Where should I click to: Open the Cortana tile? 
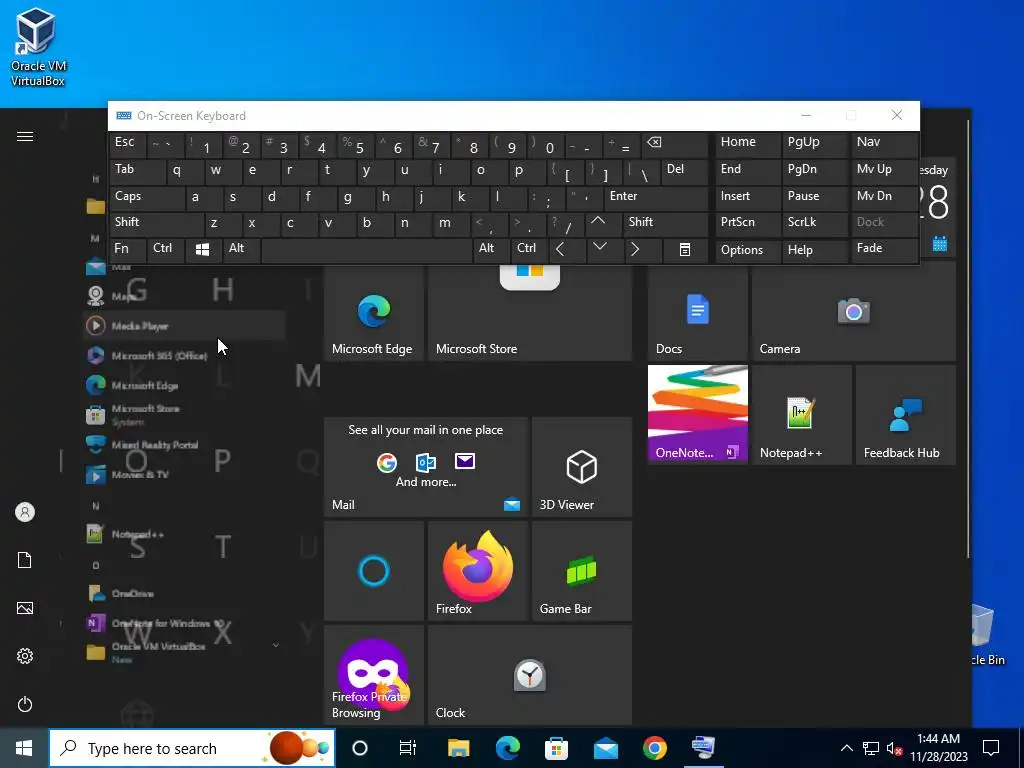click(x=374, y=571)
